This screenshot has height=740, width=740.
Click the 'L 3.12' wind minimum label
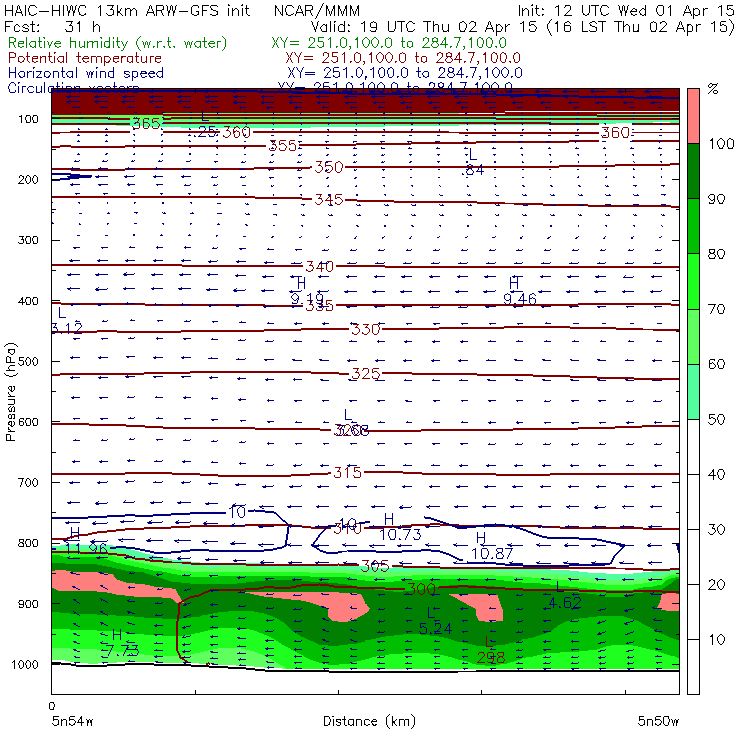[x=67, y=320]
